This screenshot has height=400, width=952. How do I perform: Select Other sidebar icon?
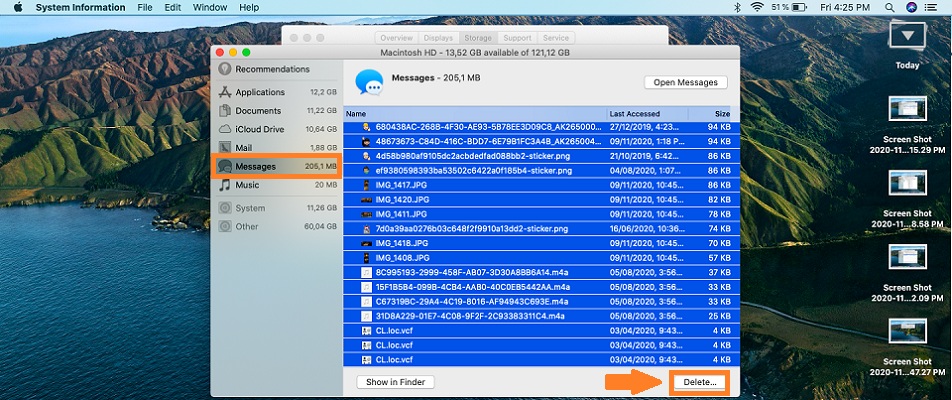pyautogui.click(x=225, y=226)
